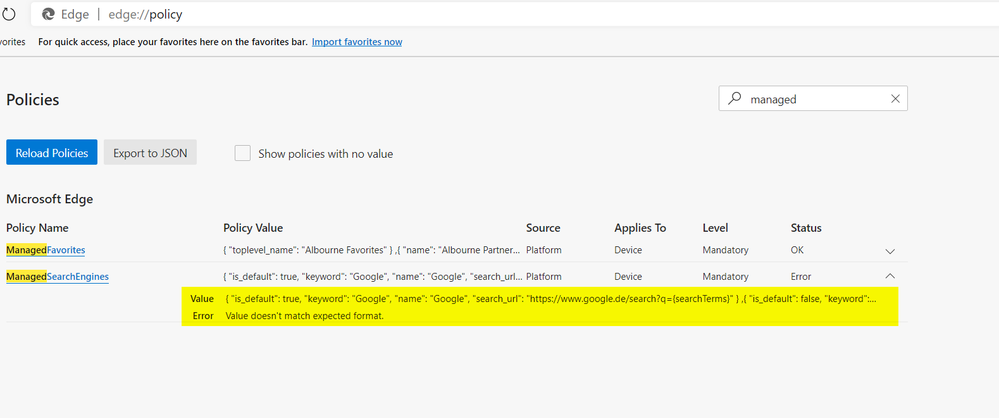Open the ManagedSearchEngines policy link
The image size is (999, 418).
pos(57,277)
